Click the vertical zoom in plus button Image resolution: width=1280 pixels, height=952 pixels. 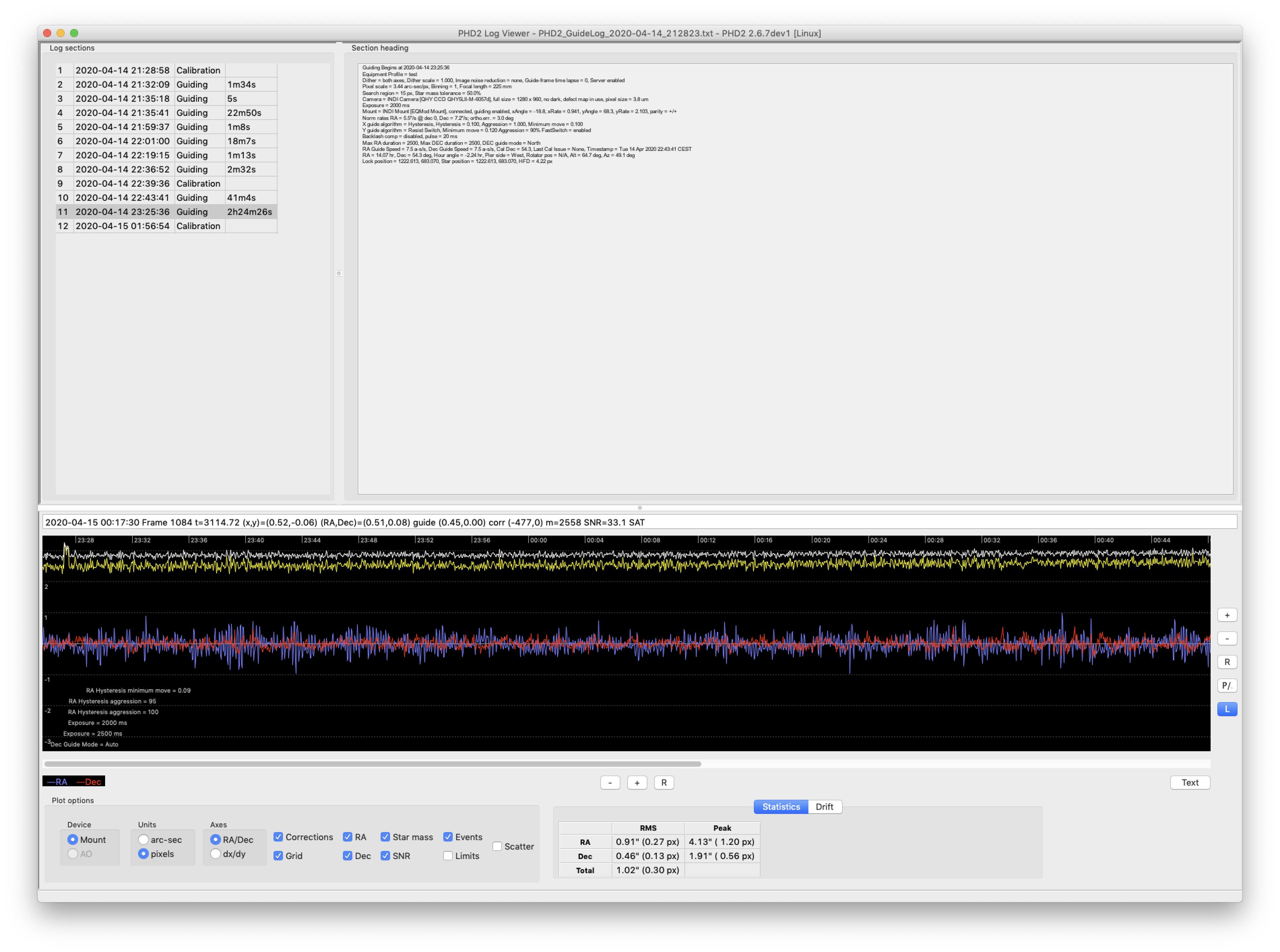pyautogui.click(x=1226, y=615)
